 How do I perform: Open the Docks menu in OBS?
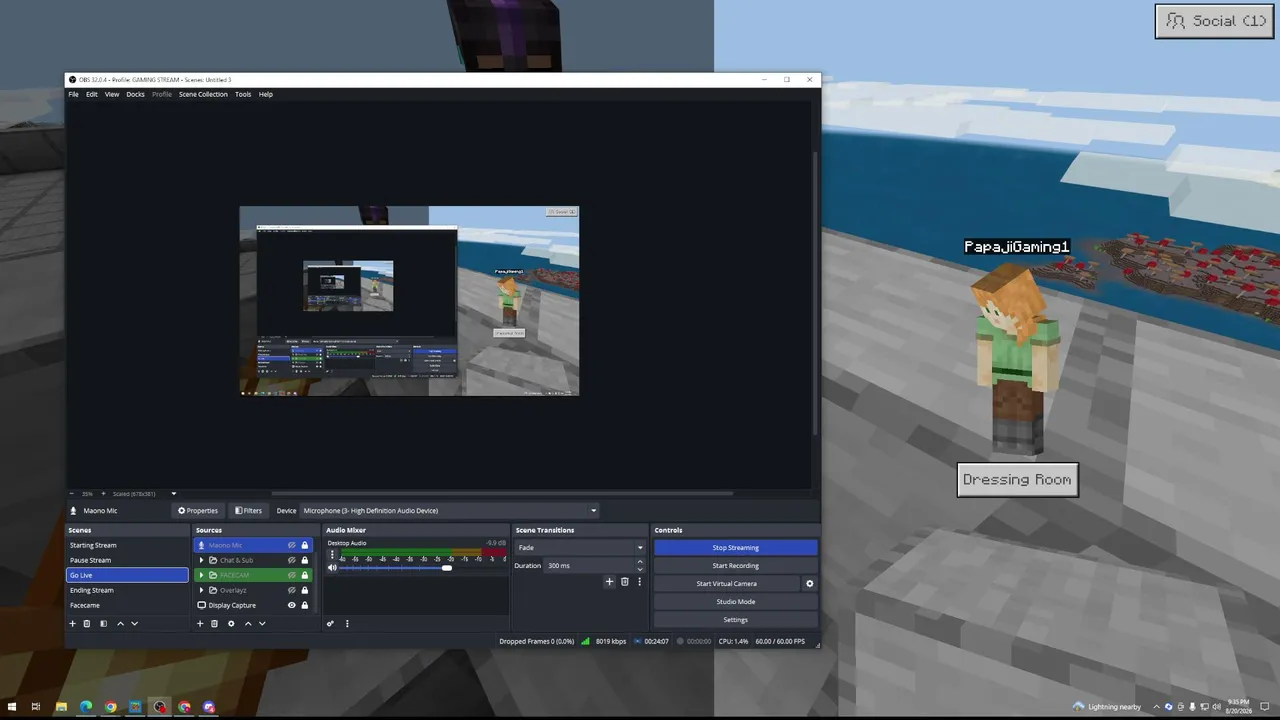(x=135, y=94)
